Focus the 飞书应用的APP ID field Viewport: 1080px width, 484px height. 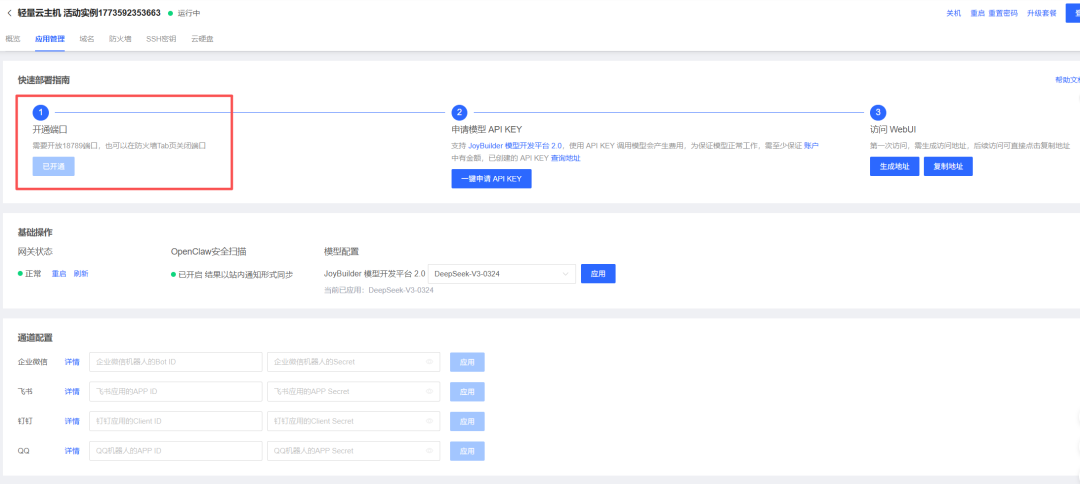pyautogui.click(x=176, y=391)
